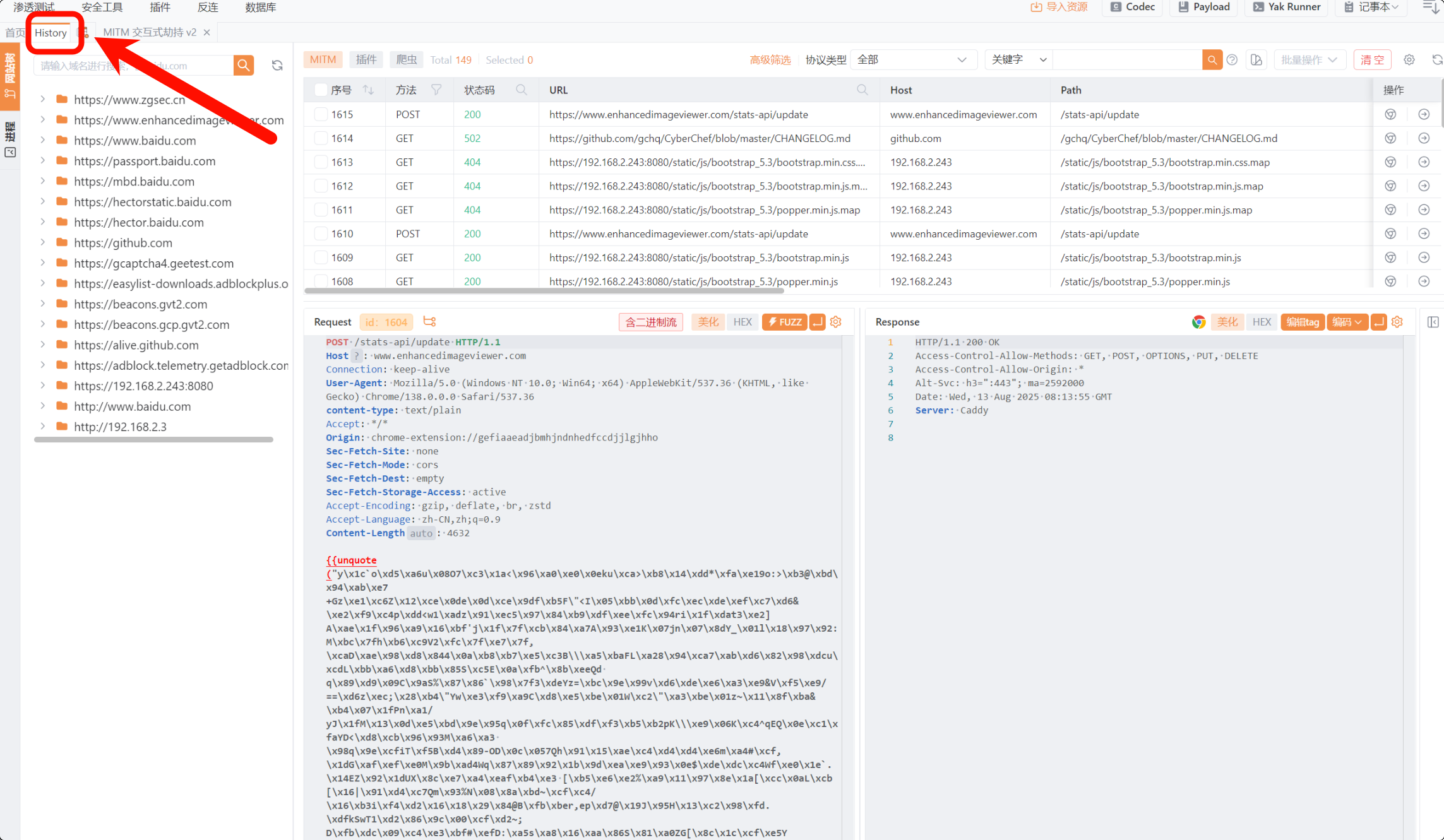This screenshot has height=840, width=1444.
Task: Click the orange domain search icon
Action: (x=243, y=65)
